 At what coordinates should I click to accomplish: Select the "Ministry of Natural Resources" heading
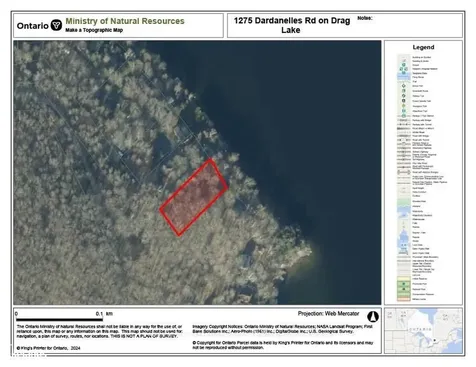coord(125,21)
